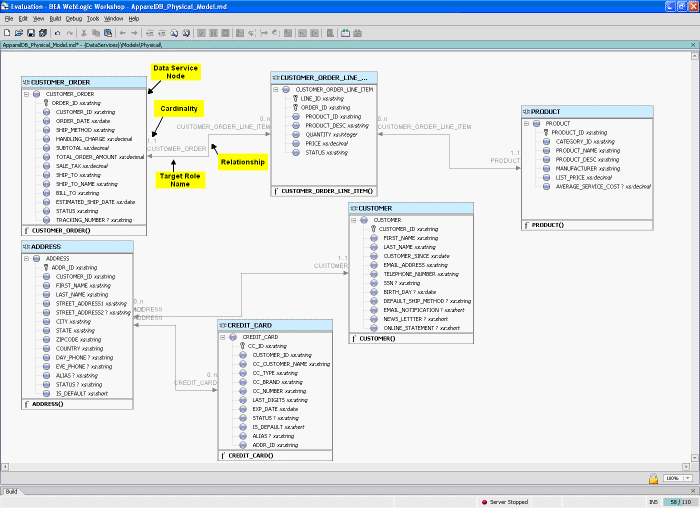Open the Help menu
Image resolution: width=700 pixels, height=508 pixels.
pos(134,19)
